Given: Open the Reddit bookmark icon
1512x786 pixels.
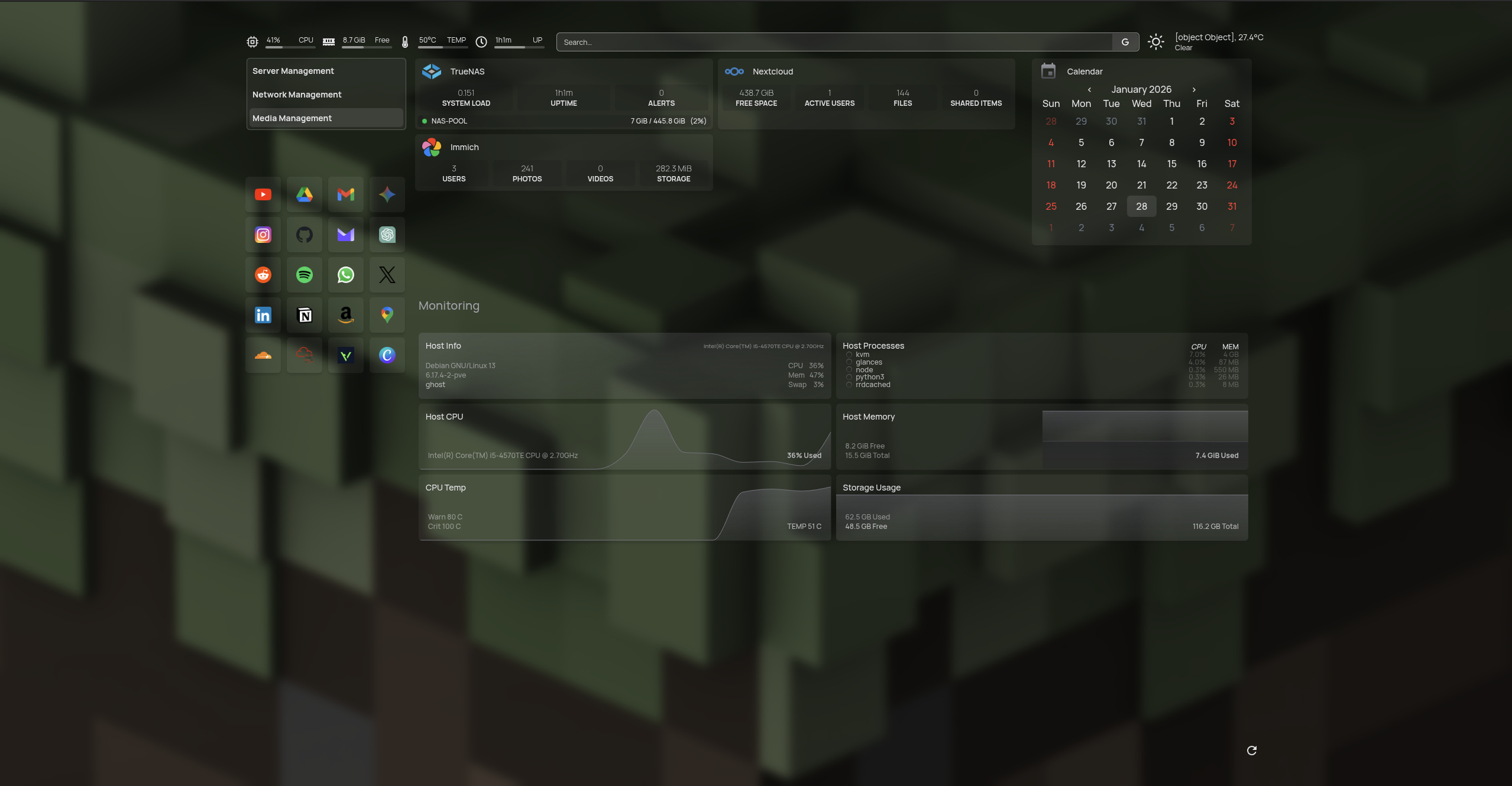Looking at the screenshot, I should [263, 275].
